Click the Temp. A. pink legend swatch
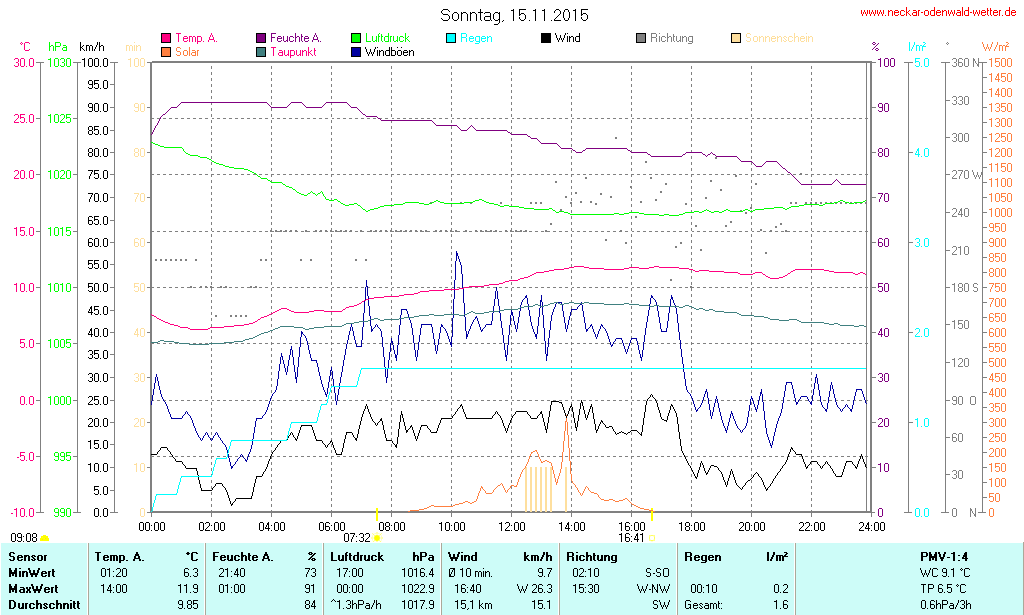 click(166, 38)
